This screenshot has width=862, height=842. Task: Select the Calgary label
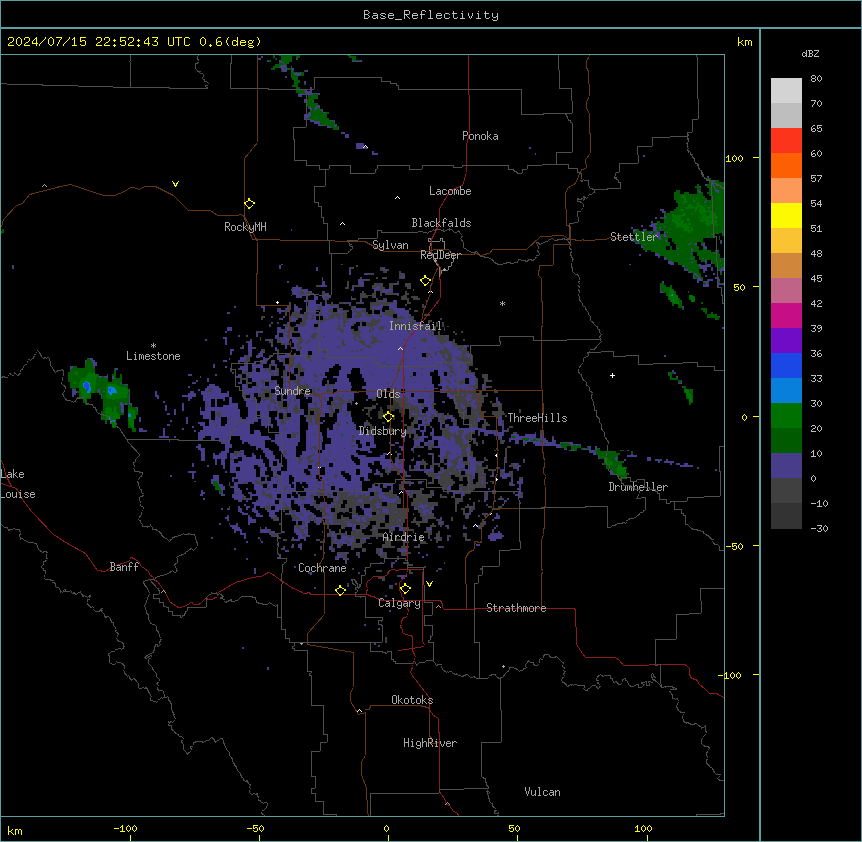point(399,603)
